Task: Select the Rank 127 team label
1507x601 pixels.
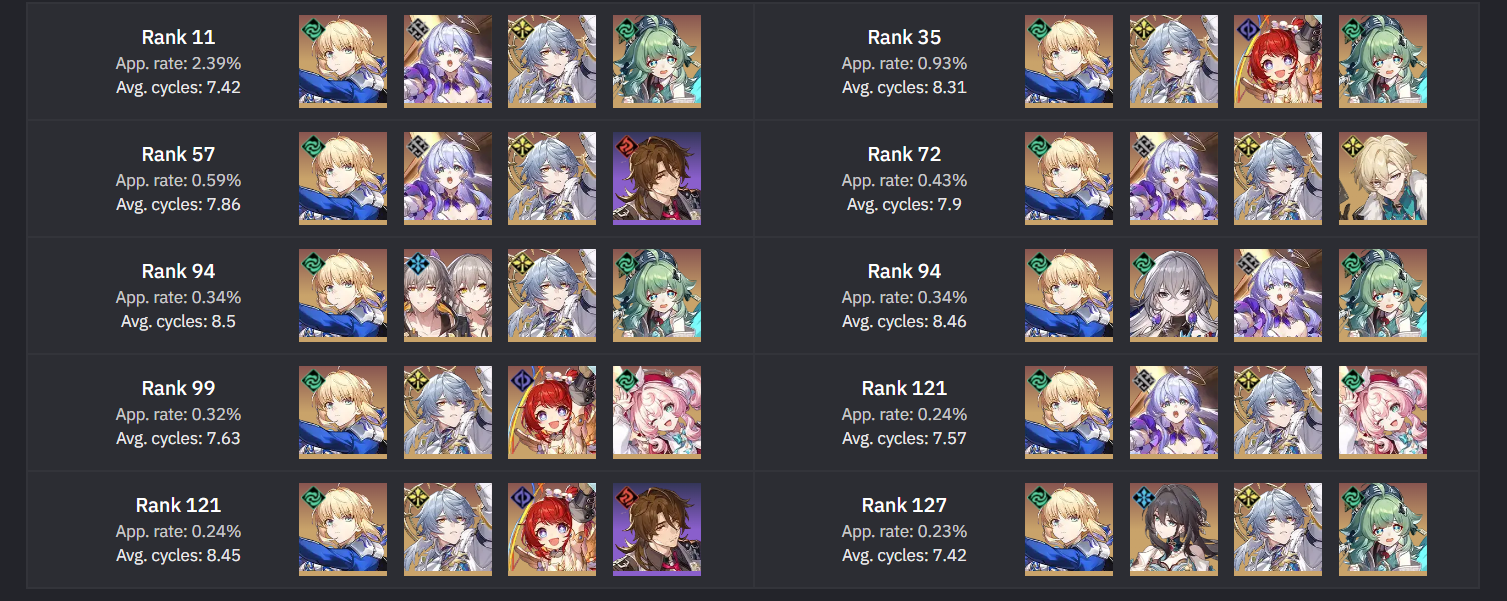Action: (904, 505)
